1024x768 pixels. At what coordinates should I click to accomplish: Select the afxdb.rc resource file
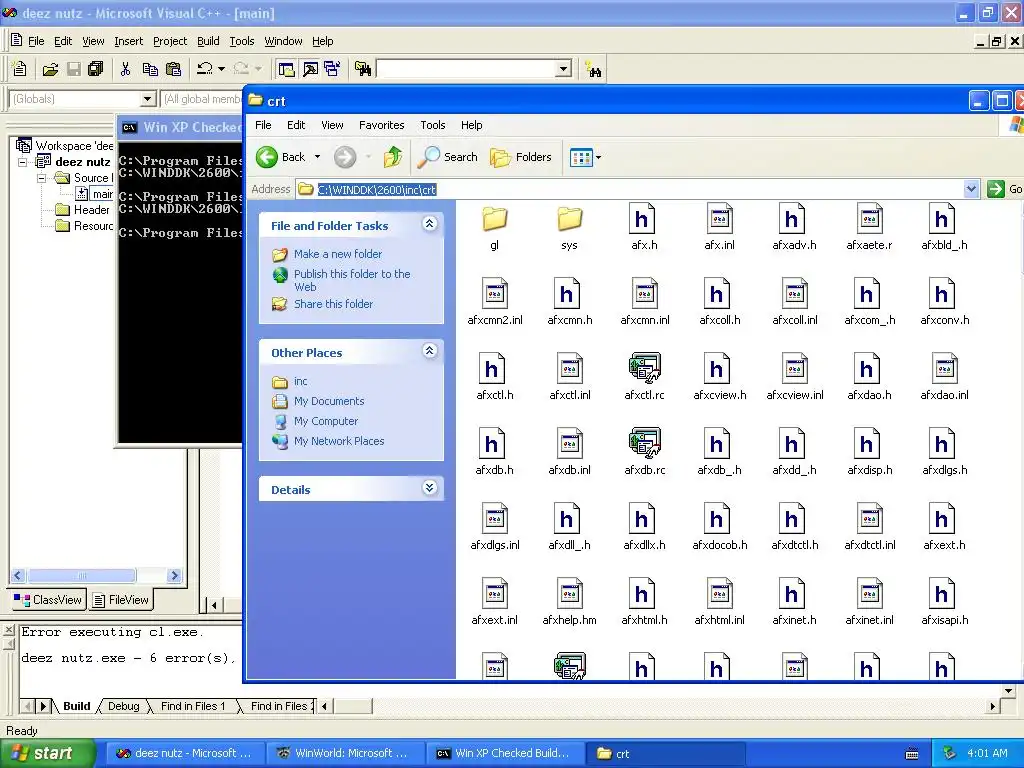tap(644, 452)
